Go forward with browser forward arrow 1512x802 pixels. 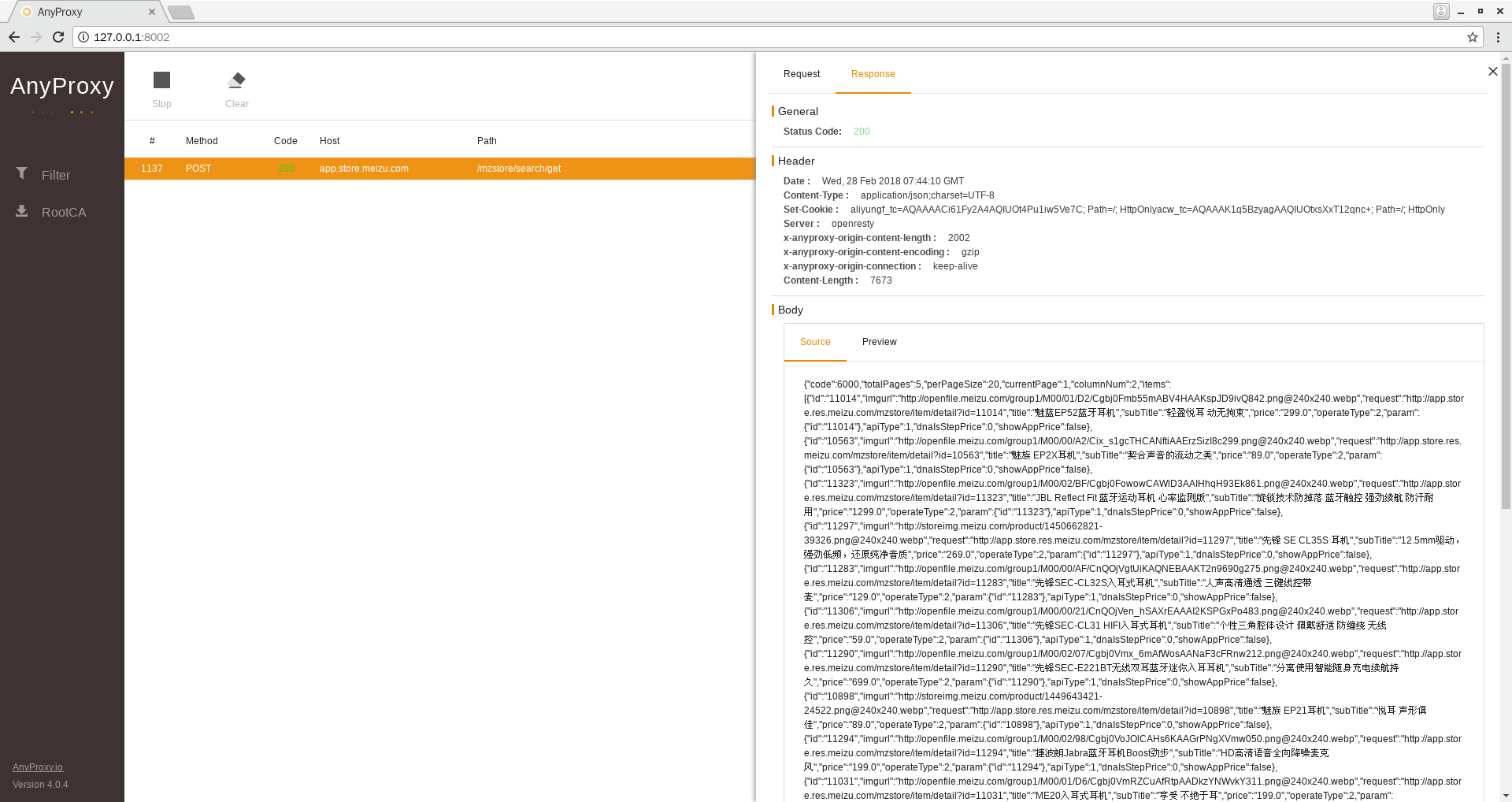tap(36, 37)
